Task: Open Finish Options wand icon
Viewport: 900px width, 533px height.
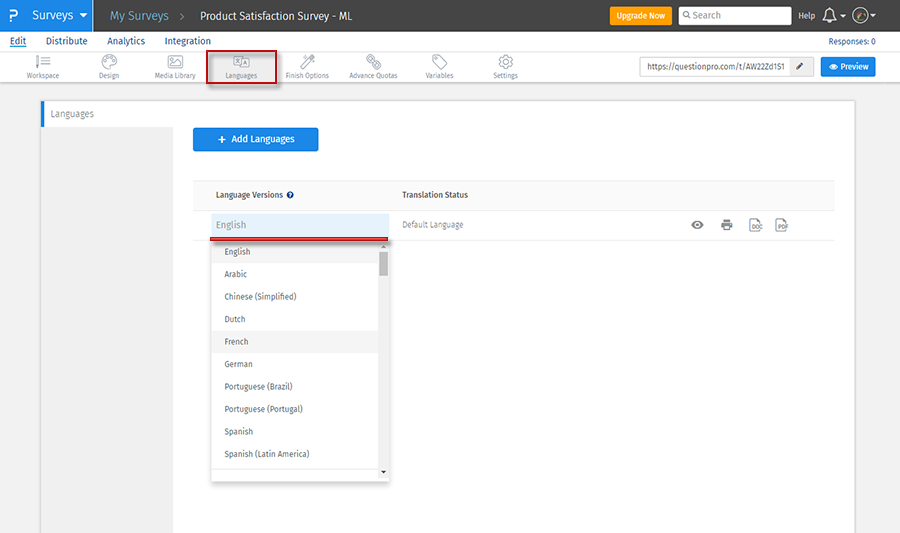Action: point(307,63)
